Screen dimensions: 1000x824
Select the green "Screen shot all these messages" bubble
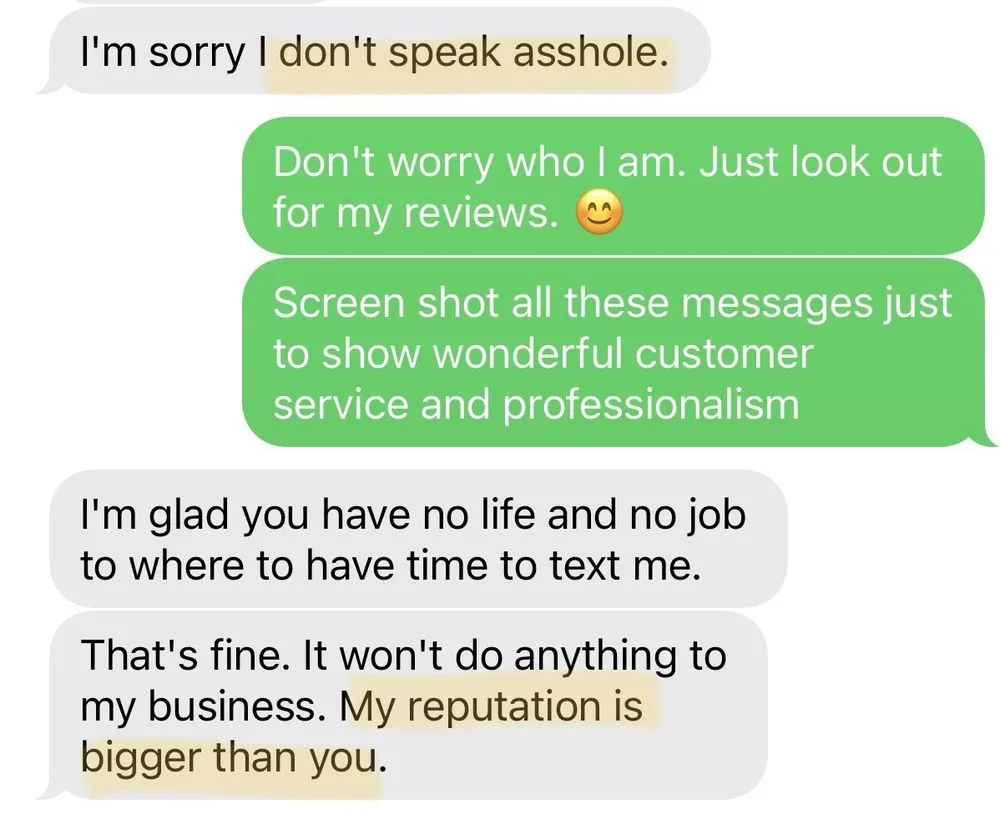click(x=614, y=353)
